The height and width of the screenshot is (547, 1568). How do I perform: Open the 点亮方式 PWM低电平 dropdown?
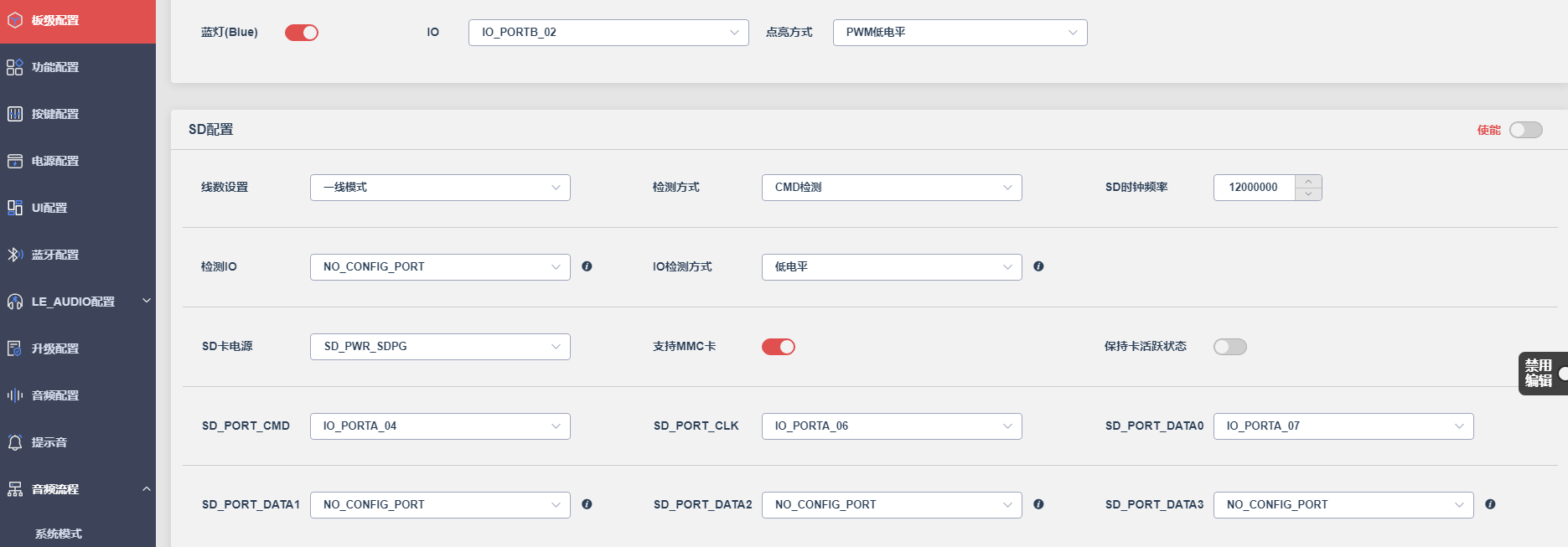[960, 33]
